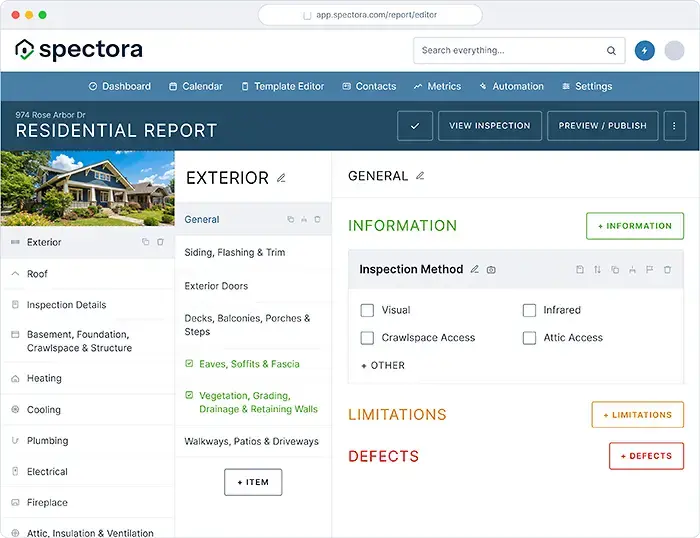Enable the Attic Access checkbox
The image size is (700, 538).
click(x=529, y=338)
